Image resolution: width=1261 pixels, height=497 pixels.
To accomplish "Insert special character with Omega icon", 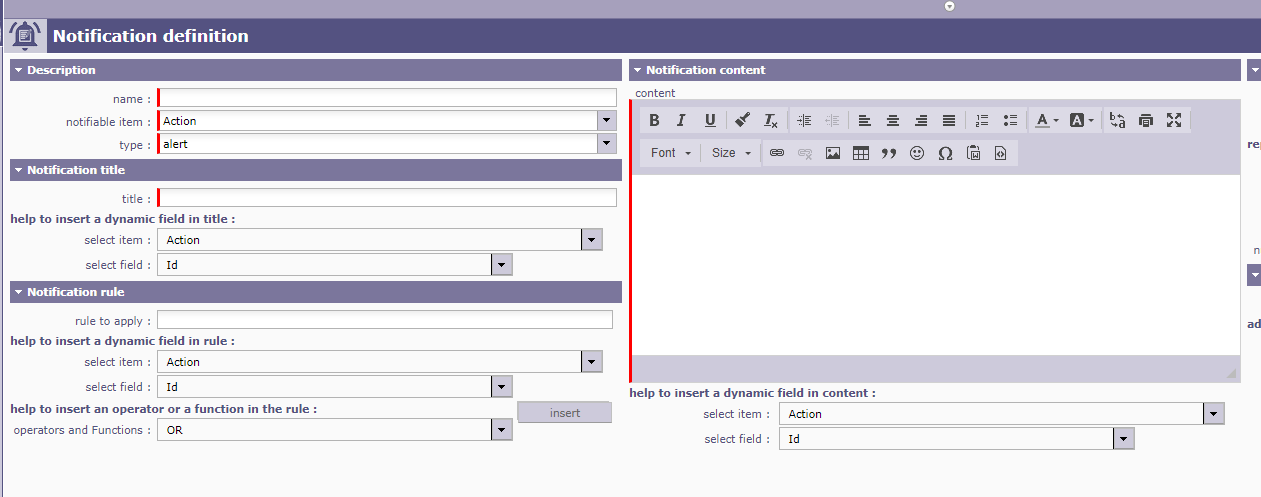I will click(x=944, y=153).
